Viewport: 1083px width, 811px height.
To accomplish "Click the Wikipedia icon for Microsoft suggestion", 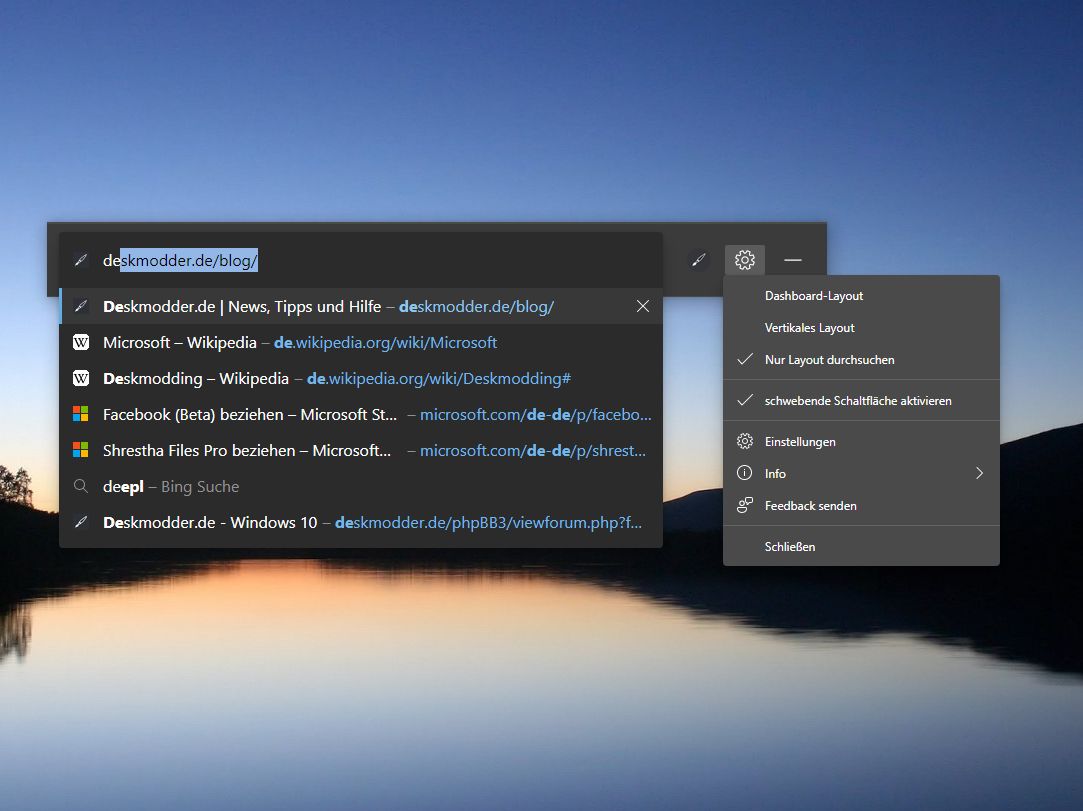I will click(81, 342).
